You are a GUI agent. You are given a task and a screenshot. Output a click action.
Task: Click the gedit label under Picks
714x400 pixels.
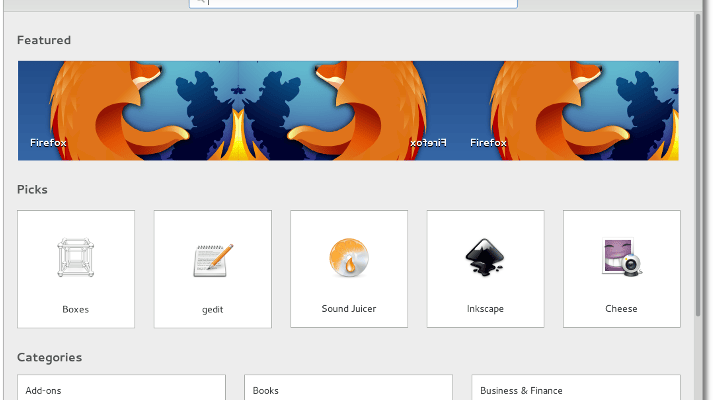tap(213, 310)
